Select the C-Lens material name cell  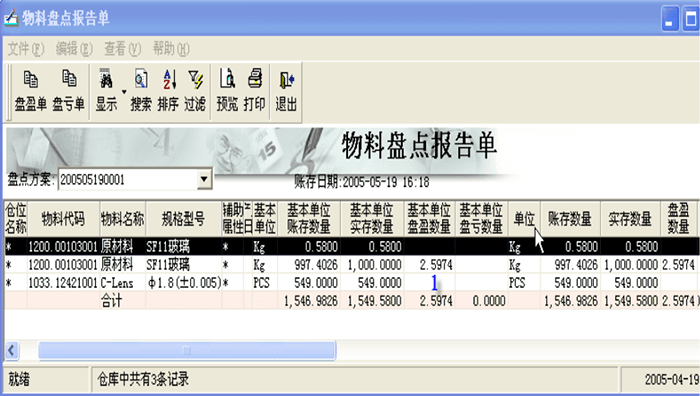pyautogui.click(x=123, y=283)
